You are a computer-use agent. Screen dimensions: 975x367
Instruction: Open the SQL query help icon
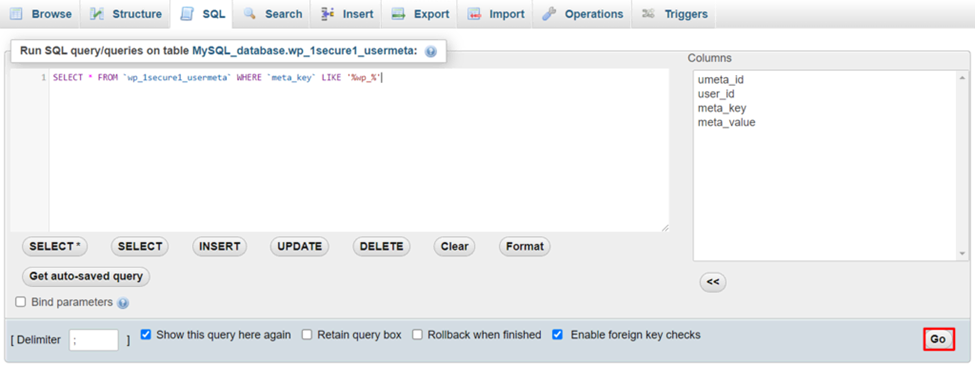[430, 52]
